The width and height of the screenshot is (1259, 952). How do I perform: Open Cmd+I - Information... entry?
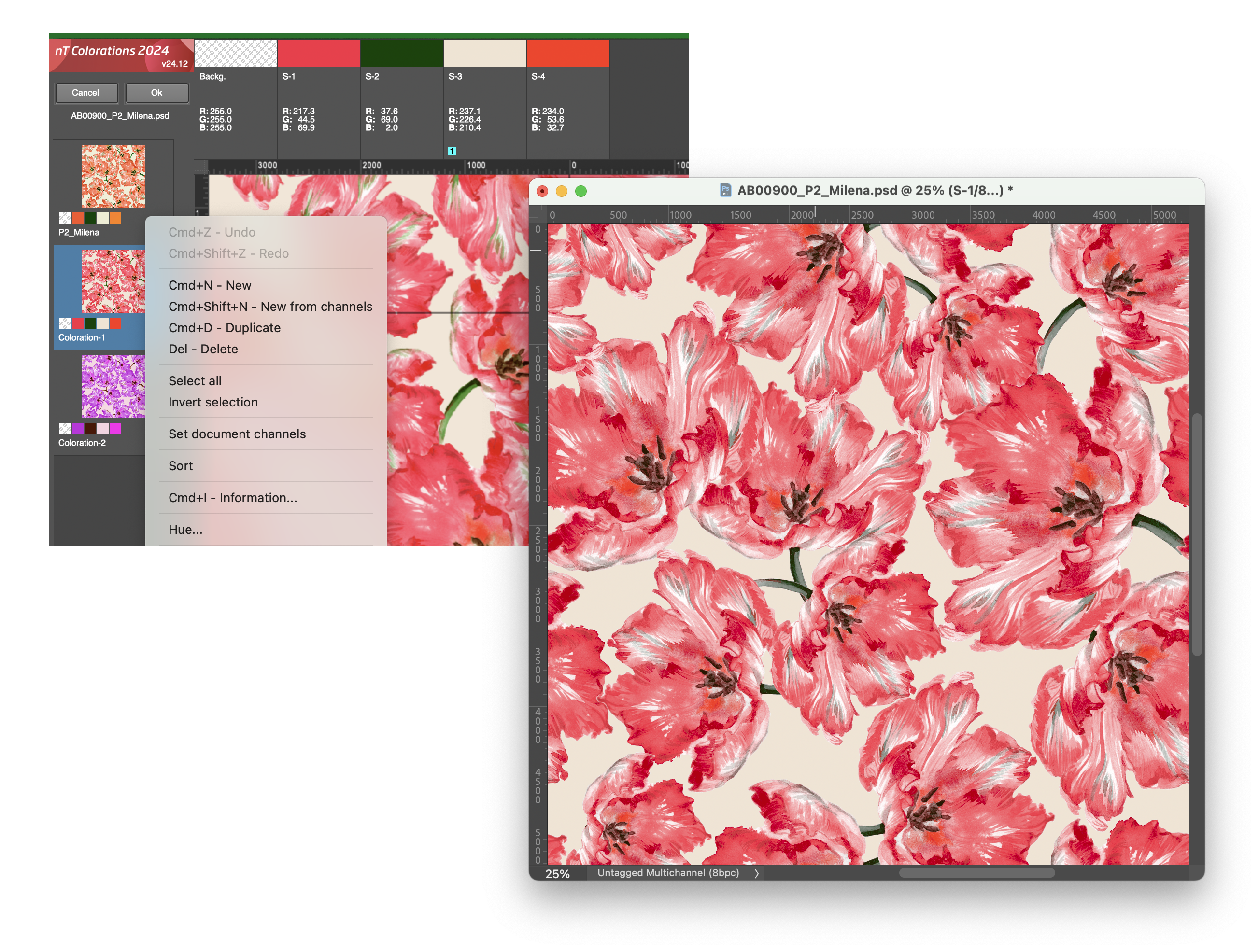[x=232, y=498]
